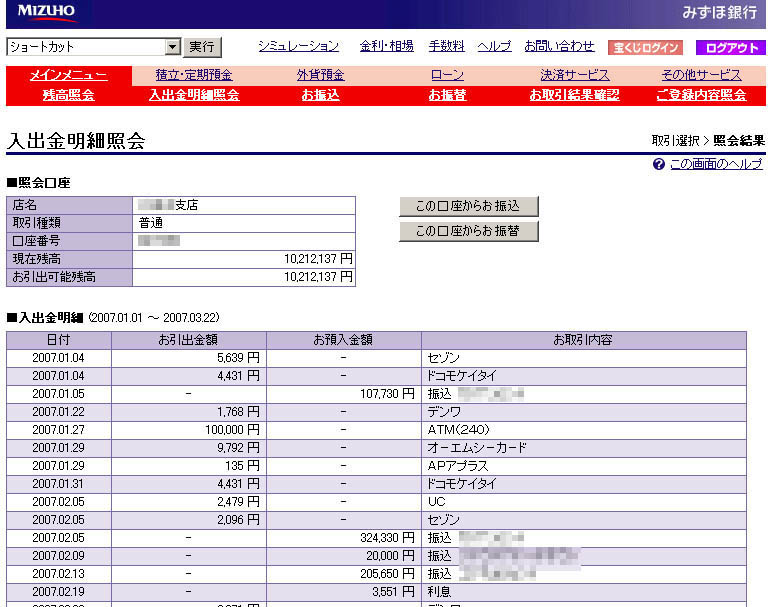Open the この画面のヘルプ link

coord(716,164)
